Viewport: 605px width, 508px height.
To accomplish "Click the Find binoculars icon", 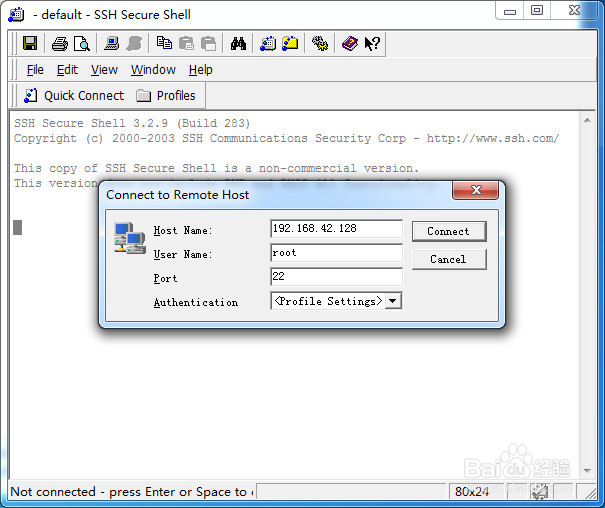I will 238,44.
